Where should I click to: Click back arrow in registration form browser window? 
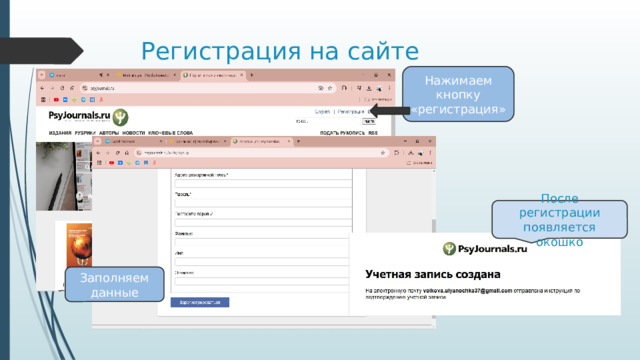click(98, 153)
